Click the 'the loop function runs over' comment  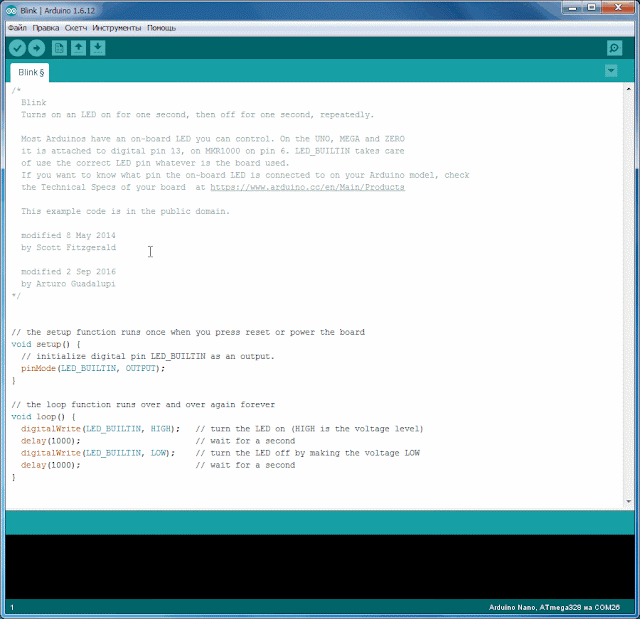143,405
